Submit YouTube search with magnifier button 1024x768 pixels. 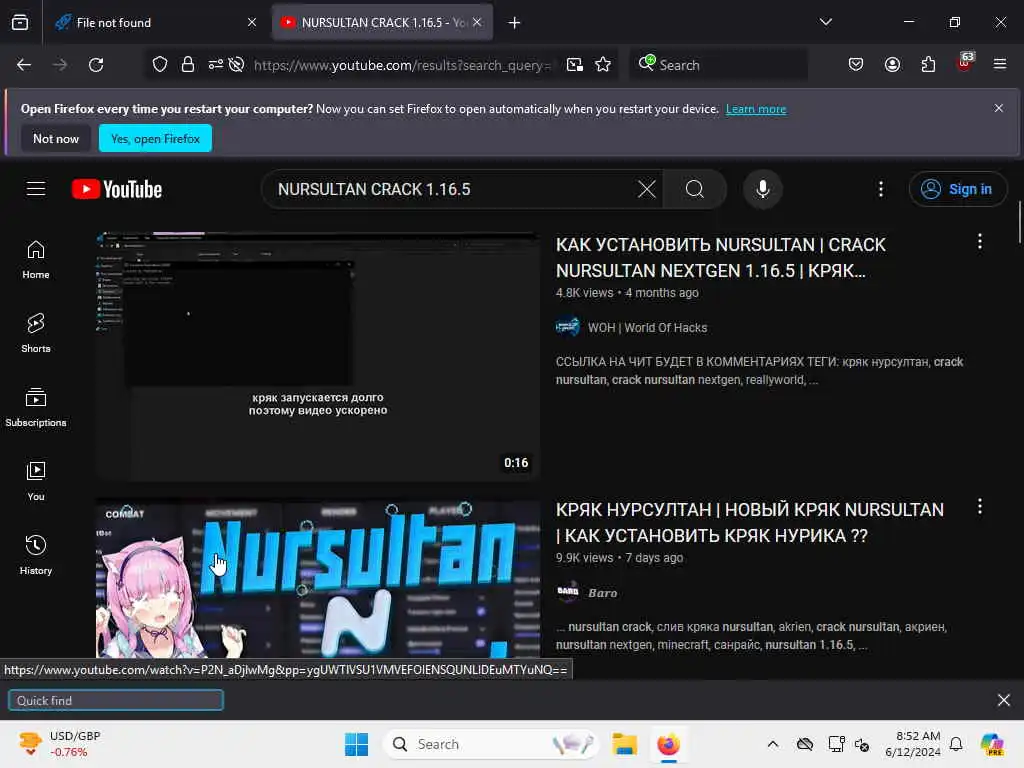coord(695,189)
